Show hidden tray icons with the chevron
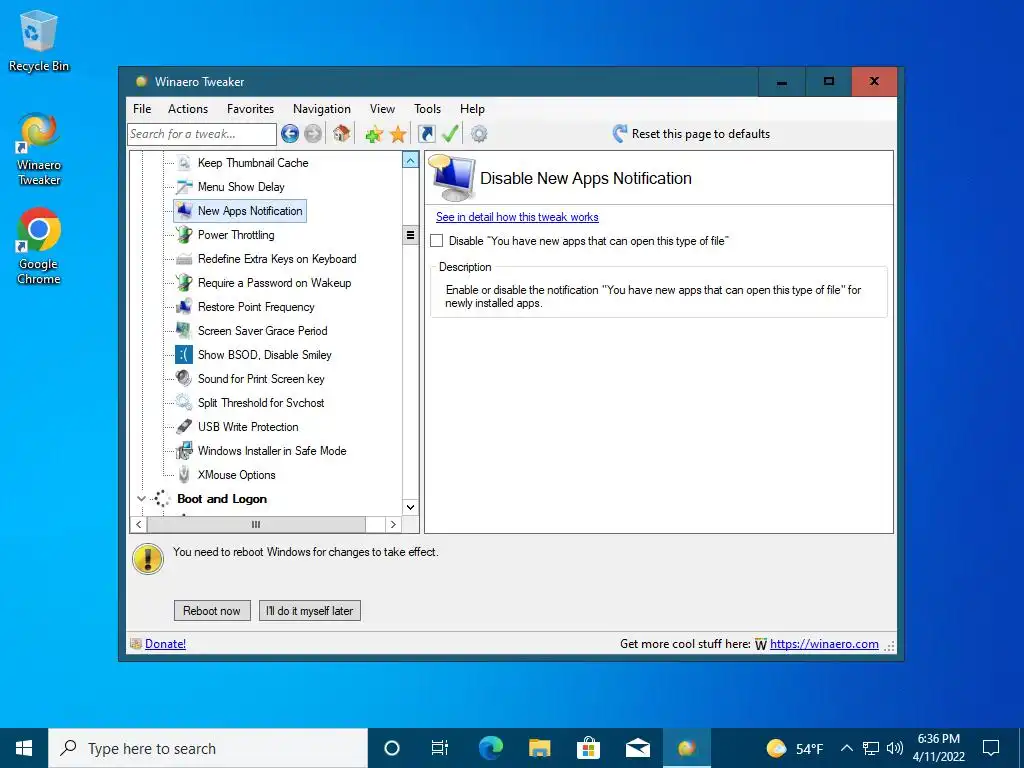Image resolution: width=1024 pixels, height=768 pixels. pyautogui.click(x=846, y=748)
